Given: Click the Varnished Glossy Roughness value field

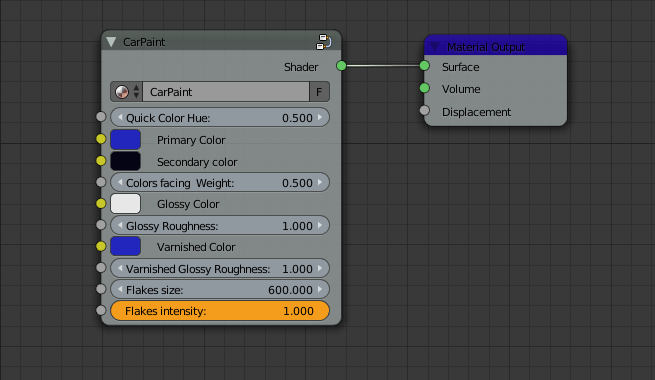Looking at the screenshot, I should [220, 269].
